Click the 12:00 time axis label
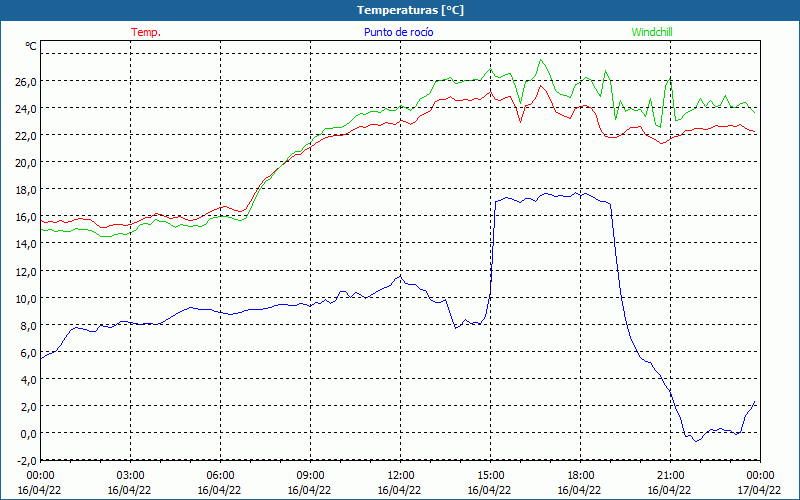 pos(401,476)
